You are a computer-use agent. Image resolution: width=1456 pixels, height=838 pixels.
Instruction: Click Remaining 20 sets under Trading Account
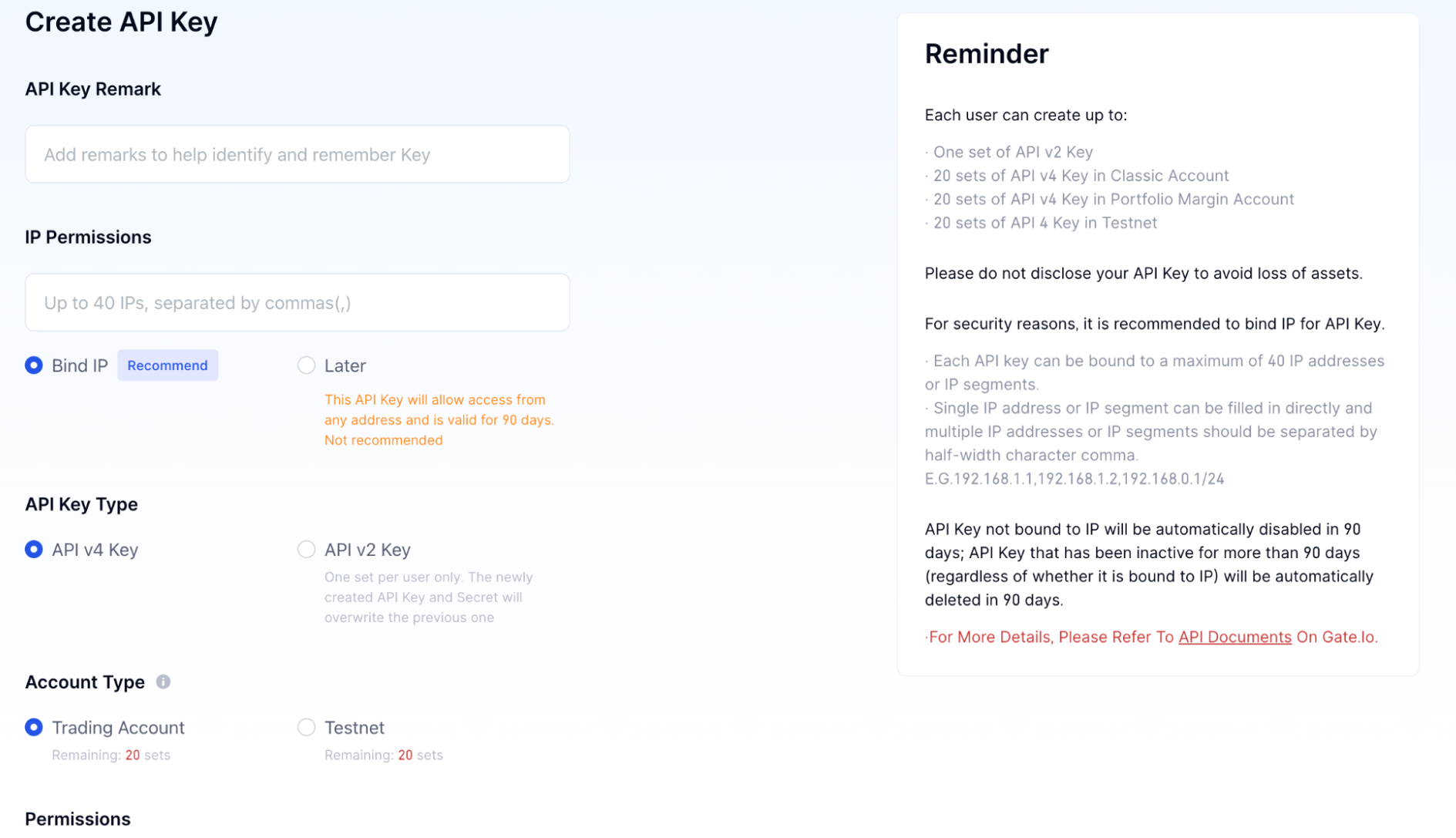pyautogui.click(x=111, y=755)
